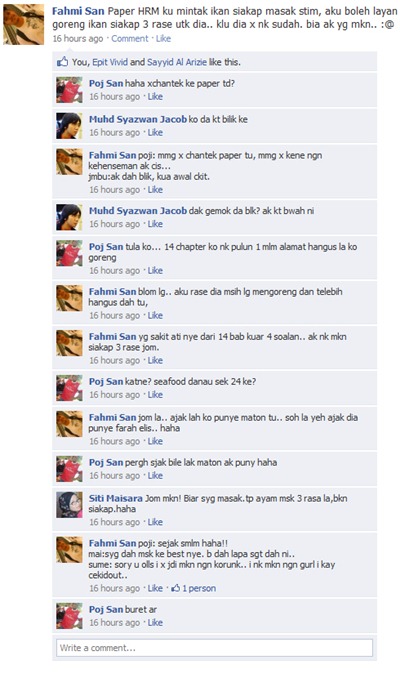
Task: Like Poj San's 'haha xchantek ke paper td?' comment
Action: point(155,96)
